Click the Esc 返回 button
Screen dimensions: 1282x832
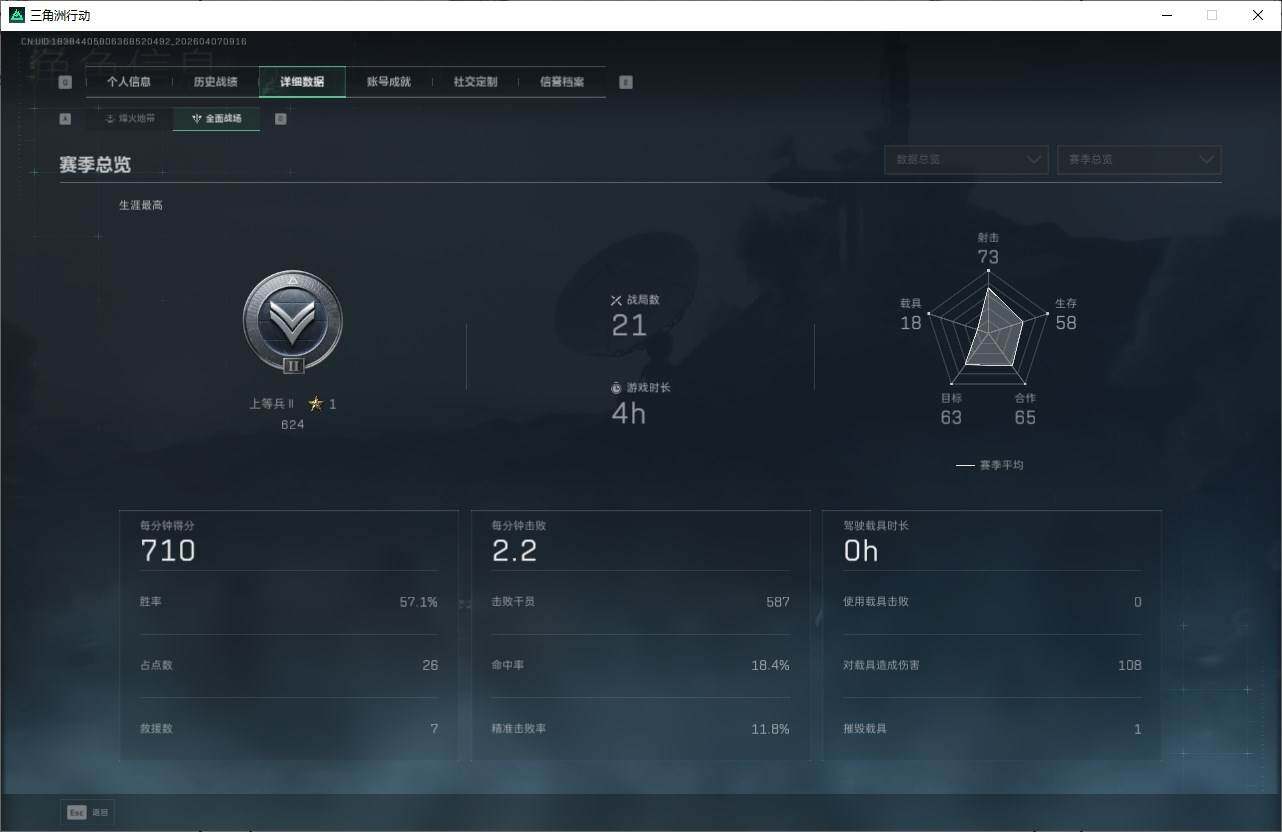tap(88, 813)
